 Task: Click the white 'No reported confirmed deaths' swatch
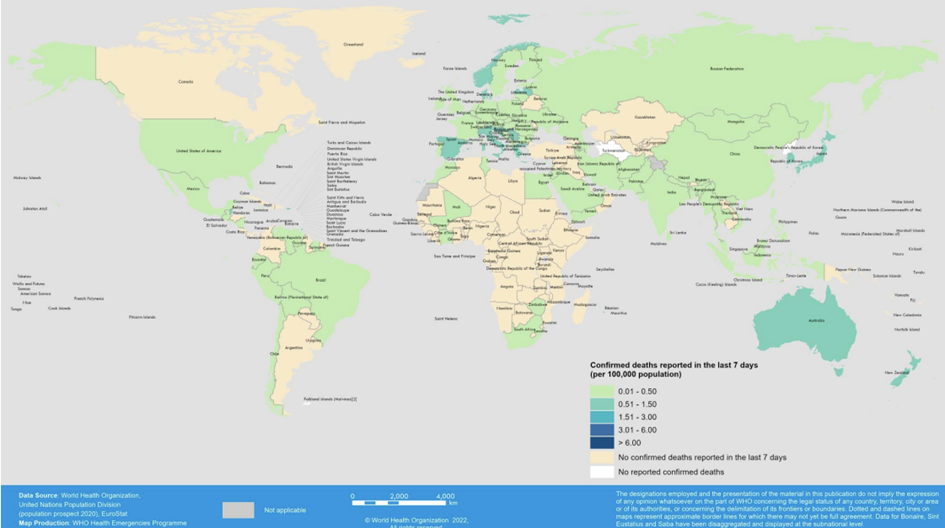(x=603, y=471)
